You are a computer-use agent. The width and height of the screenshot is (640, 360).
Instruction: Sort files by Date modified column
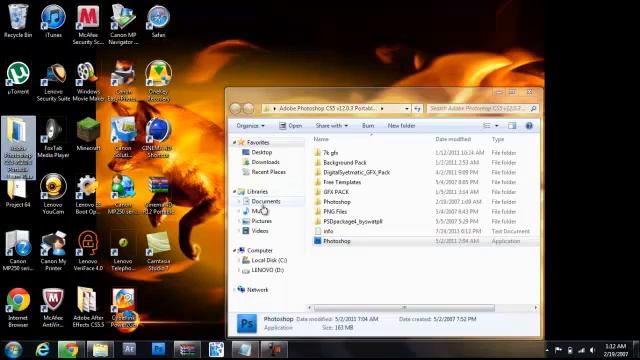tap(453, 139)
